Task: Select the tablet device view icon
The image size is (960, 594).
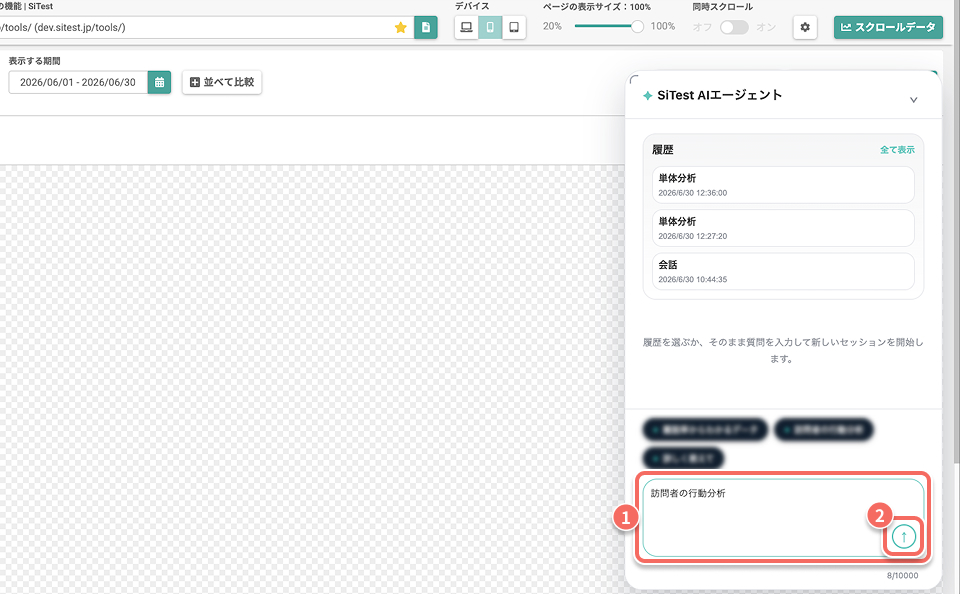Action: click(514, 27)
